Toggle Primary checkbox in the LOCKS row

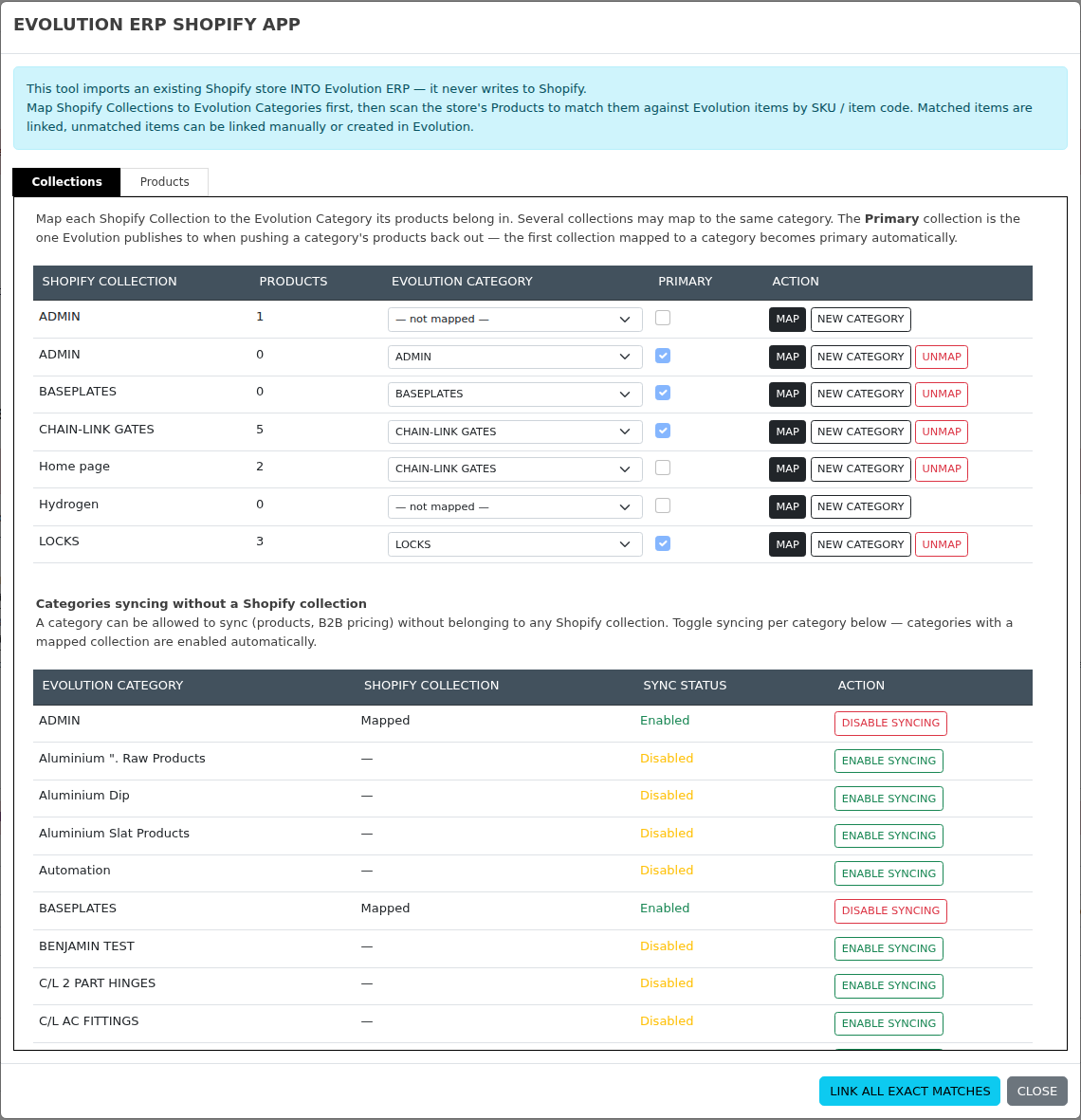click(663, 543)
